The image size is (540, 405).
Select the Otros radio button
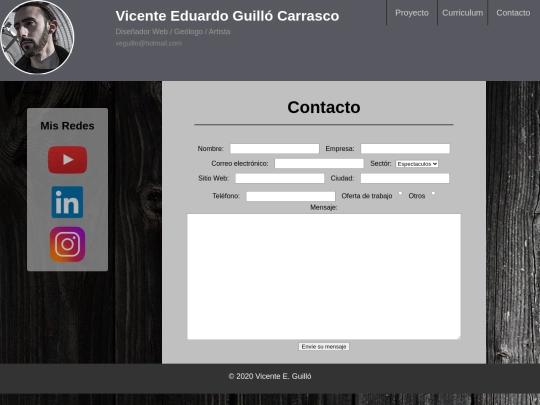pyautogui.click(x=433, y=193)
